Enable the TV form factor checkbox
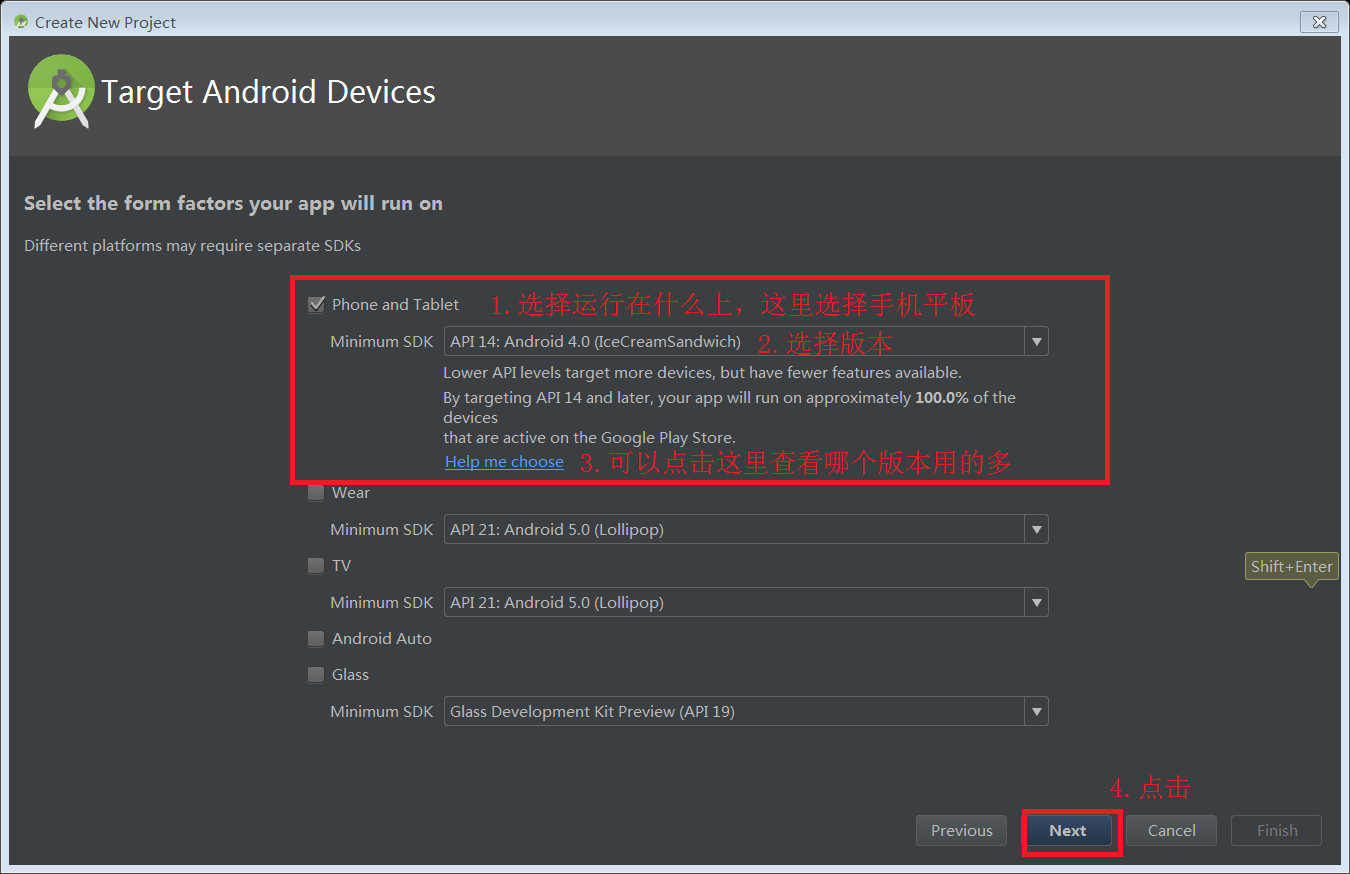 (317, 565)
